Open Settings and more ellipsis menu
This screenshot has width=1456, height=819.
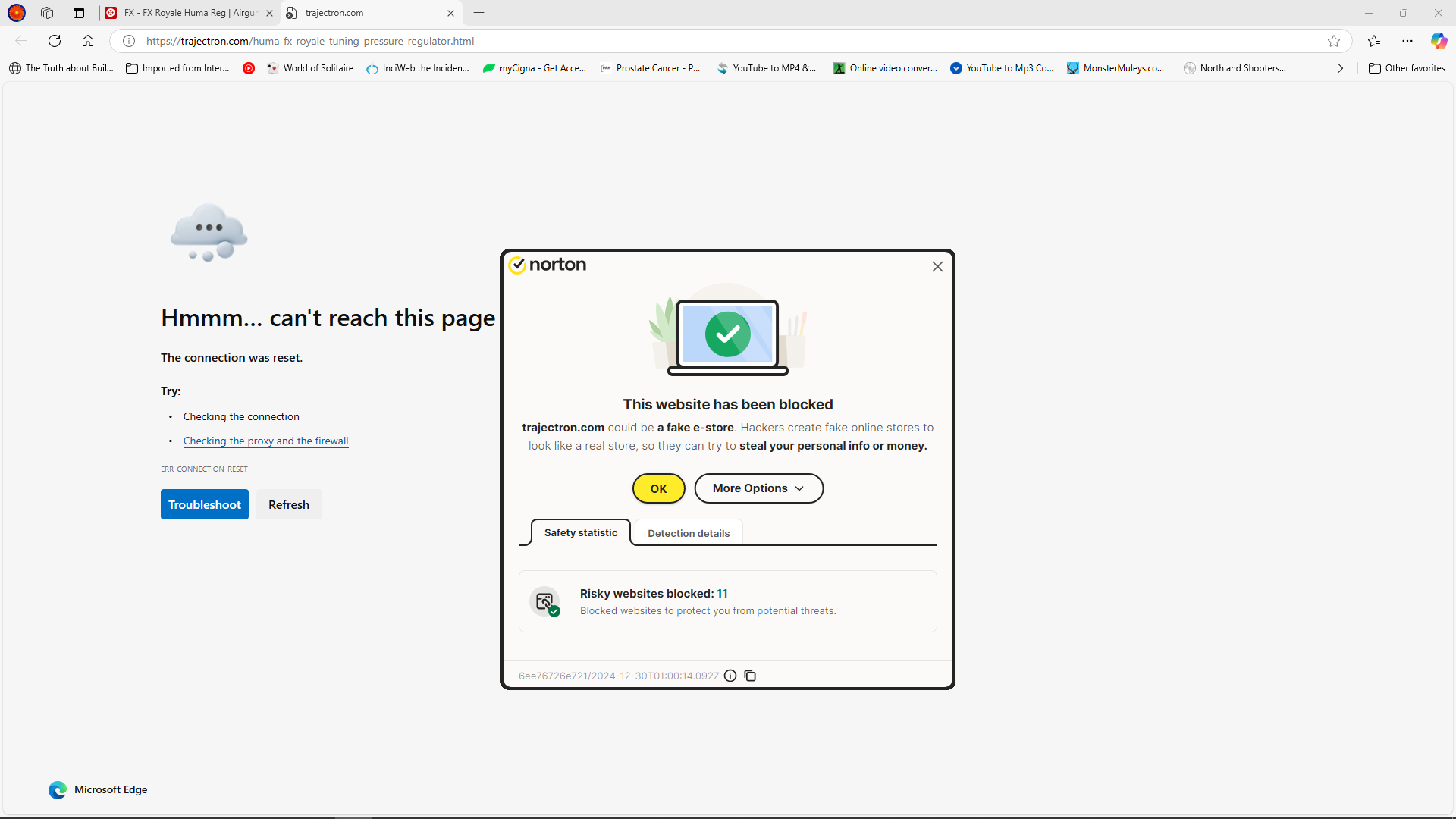point(1407,41)
